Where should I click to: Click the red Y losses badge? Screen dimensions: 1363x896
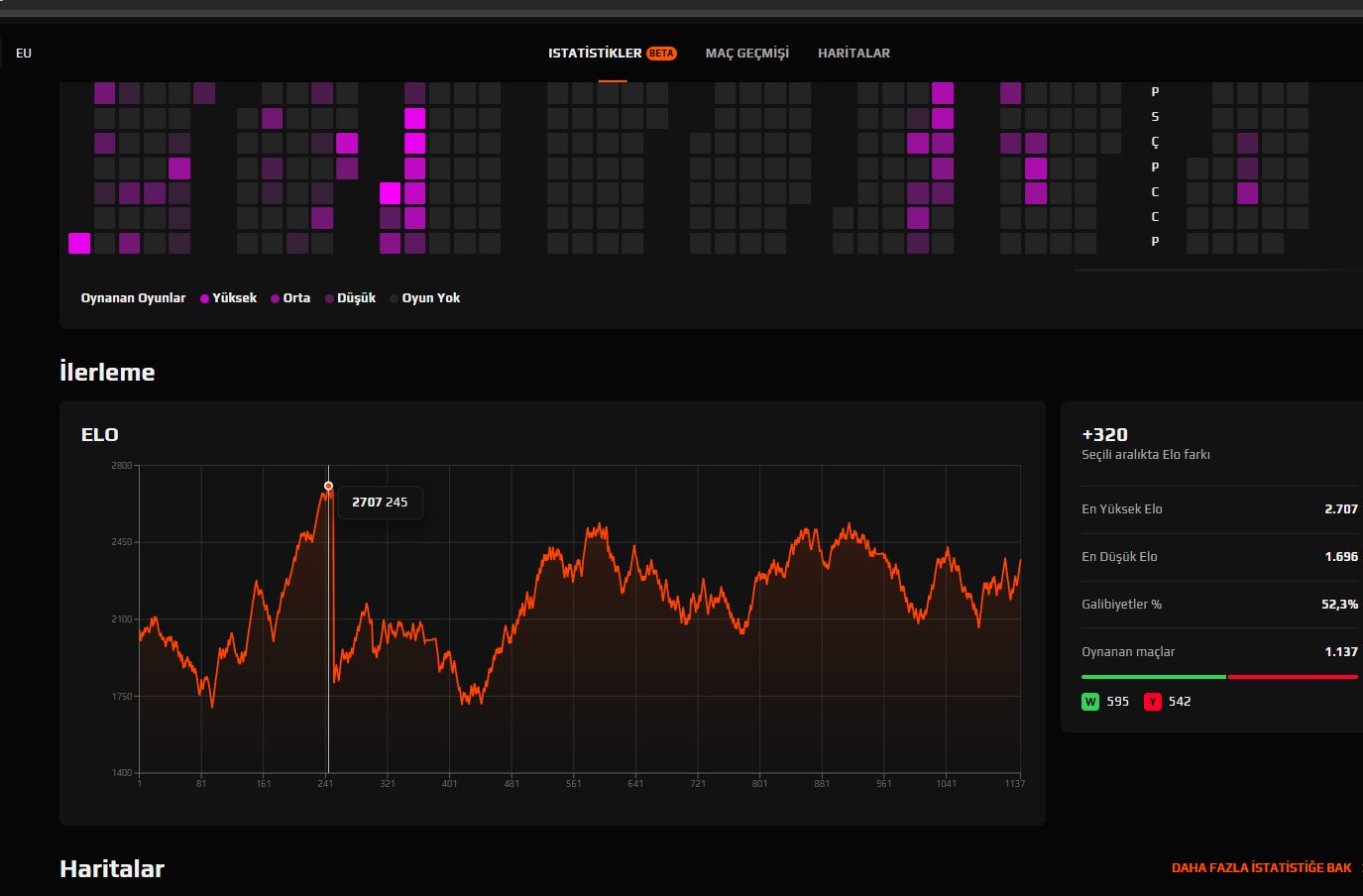[x=1152, y=702]
